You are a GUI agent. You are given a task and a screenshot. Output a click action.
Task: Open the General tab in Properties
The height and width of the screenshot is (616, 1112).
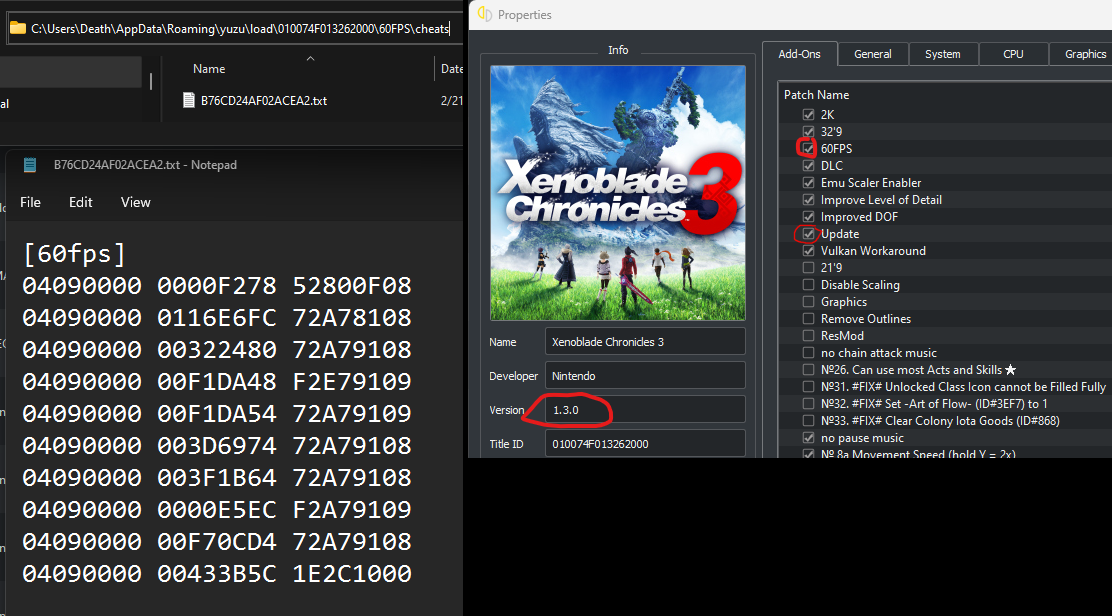coord(872,54)
